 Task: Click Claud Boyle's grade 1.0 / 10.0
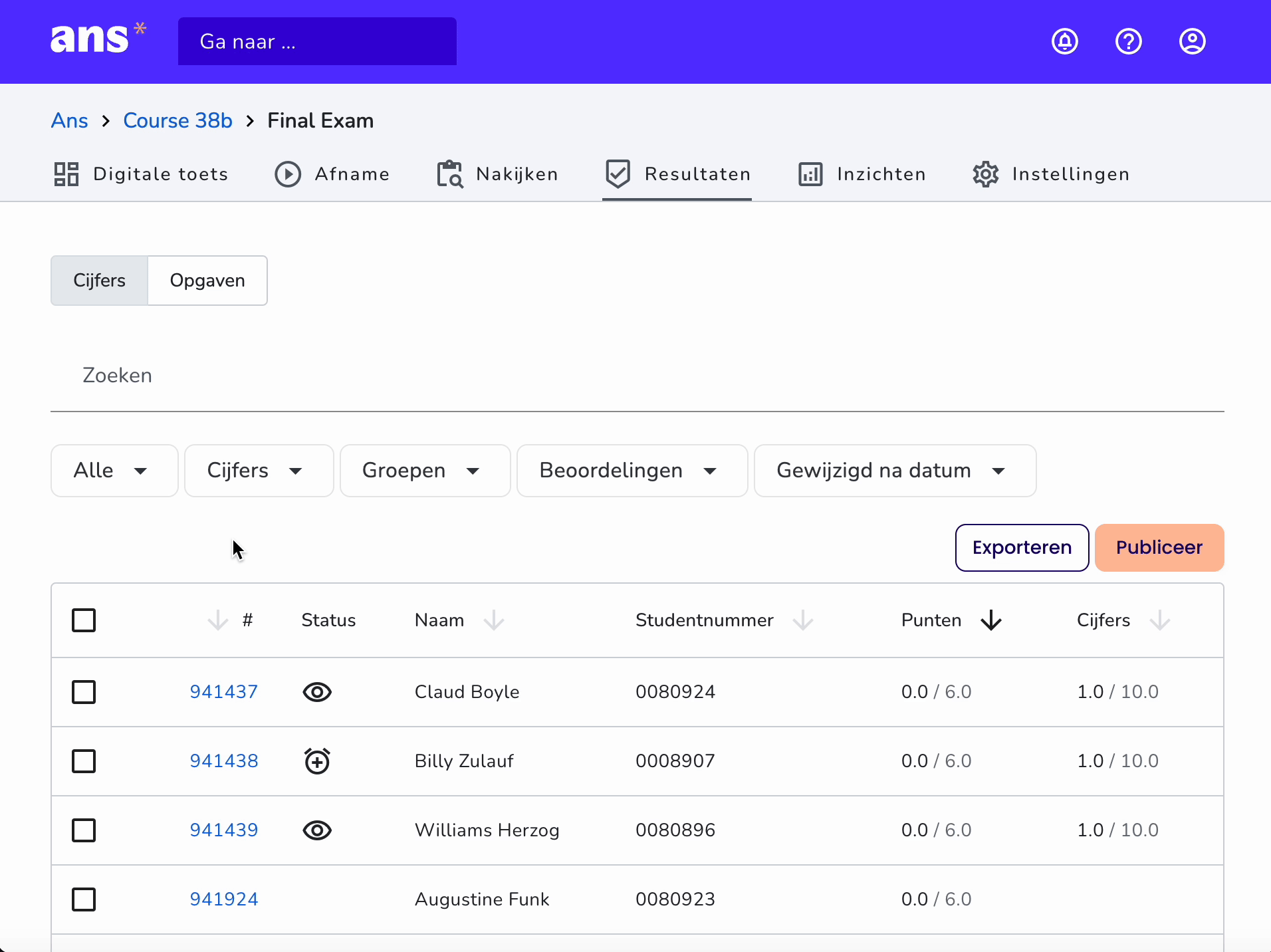click(1118, 692)
